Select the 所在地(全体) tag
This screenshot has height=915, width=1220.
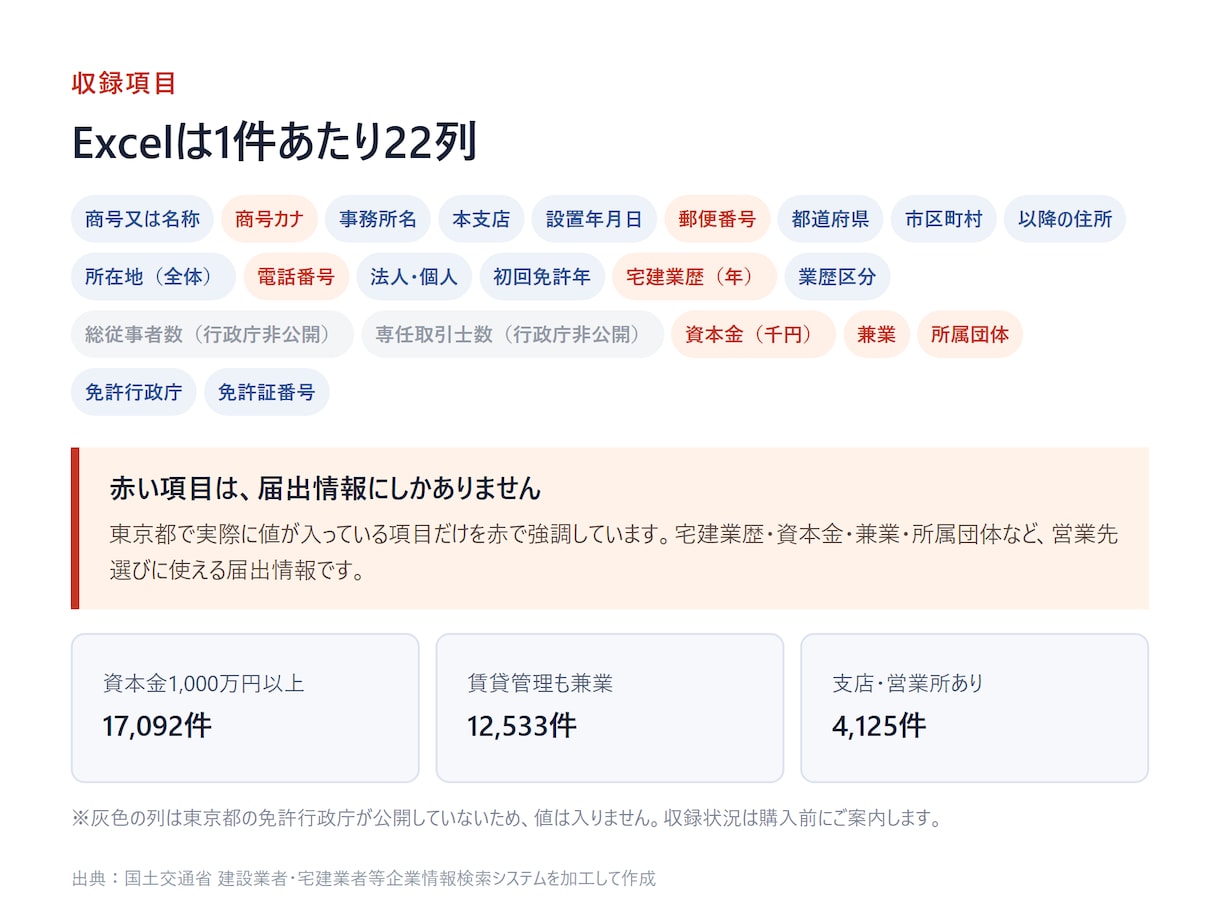click(153, 277)
